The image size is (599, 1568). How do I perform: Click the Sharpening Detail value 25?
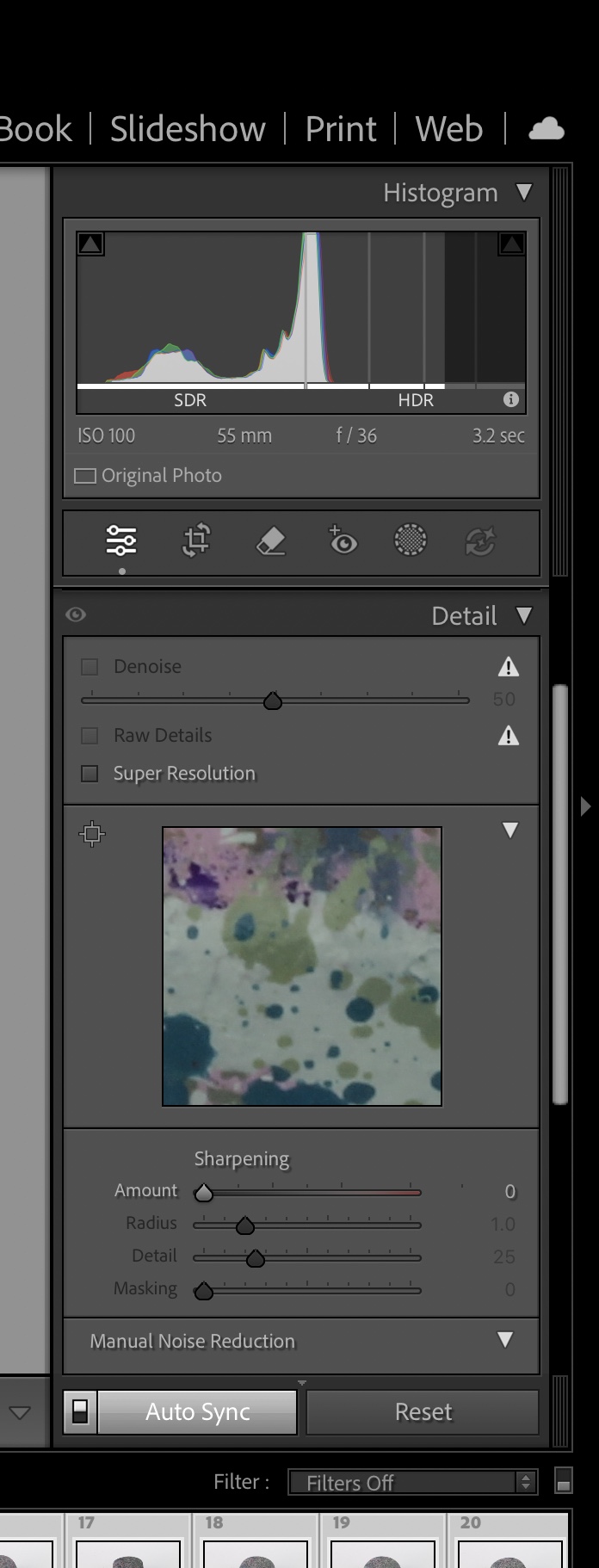click(504, 1256)
